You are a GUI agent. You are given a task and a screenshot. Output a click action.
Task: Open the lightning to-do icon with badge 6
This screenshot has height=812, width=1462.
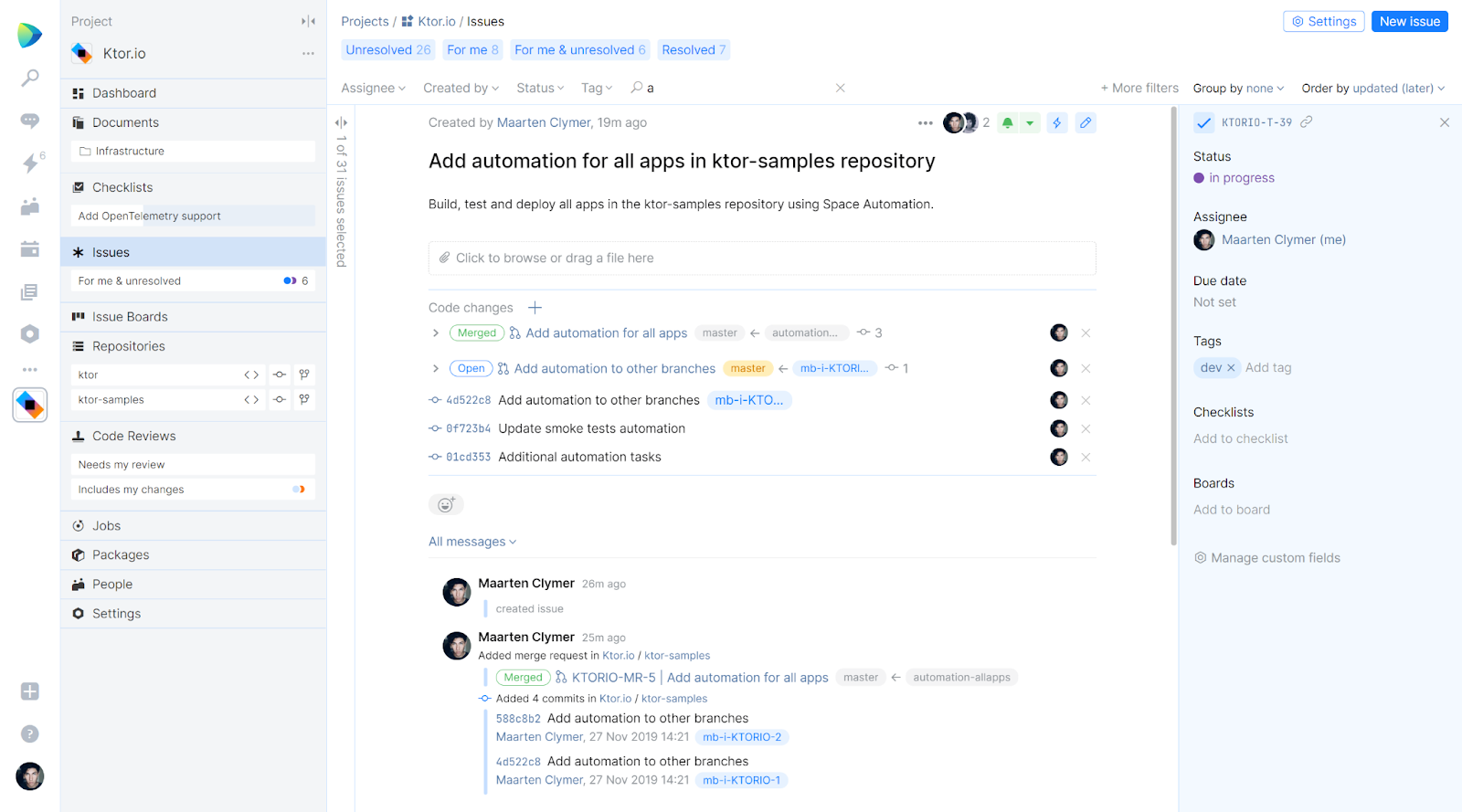(30, 163)
